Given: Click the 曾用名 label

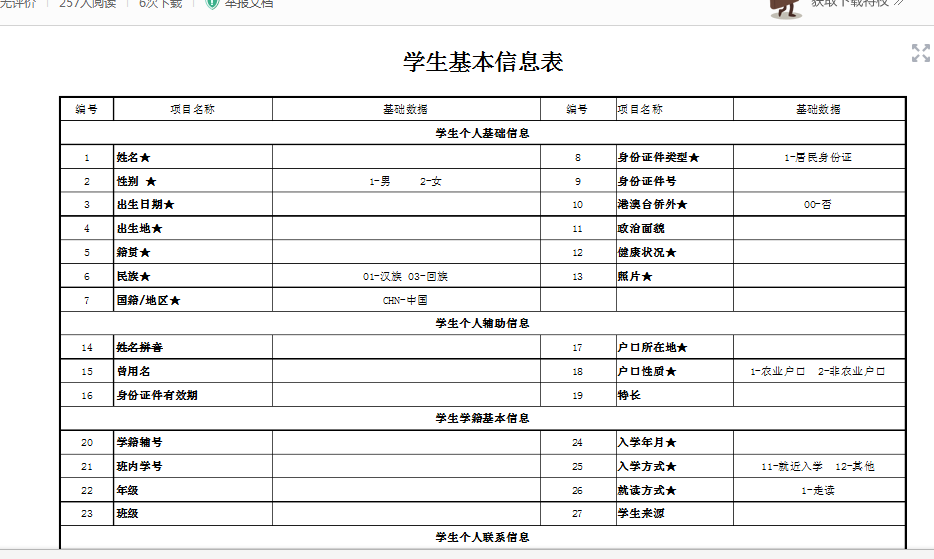Looking at the screenshot, I should [x=133, y=371].
